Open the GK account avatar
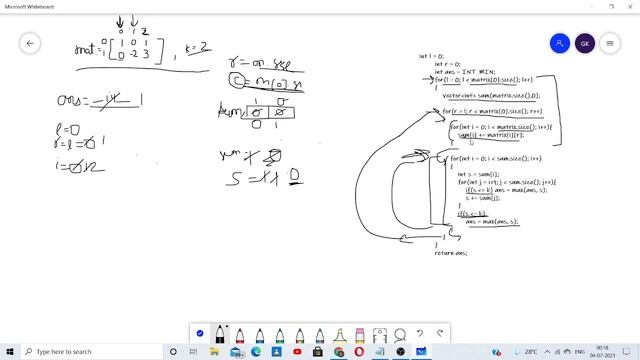The image size is (640, 360). 584,43
